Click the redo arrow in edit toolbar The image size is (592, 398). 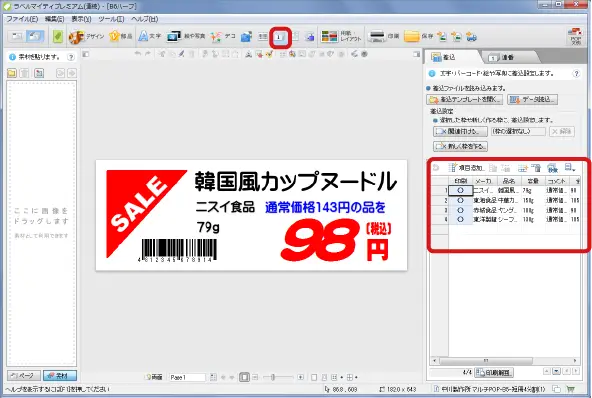point(148,54)
